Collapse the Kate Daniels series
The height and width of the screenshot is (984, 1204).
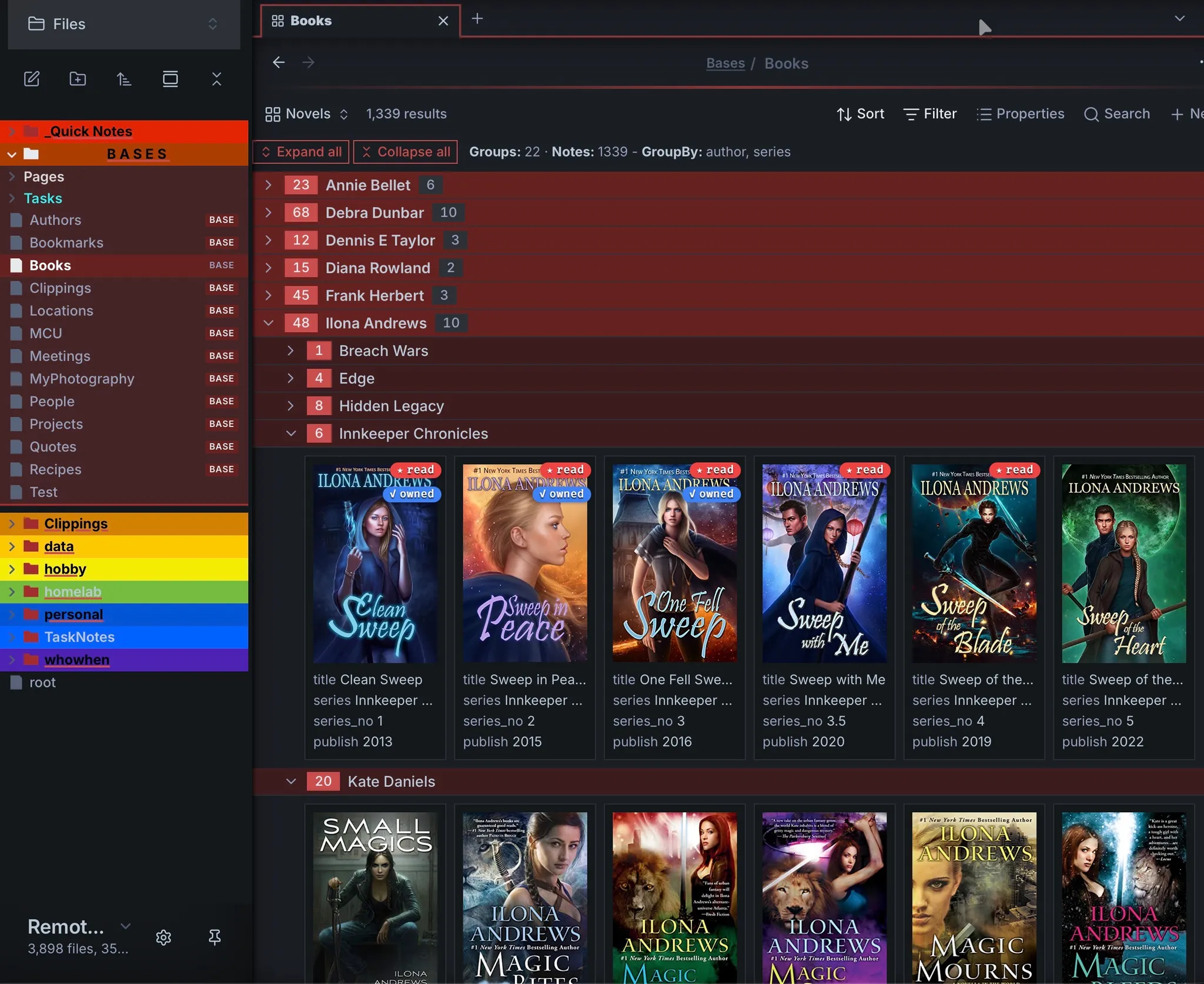pos(290,781)
